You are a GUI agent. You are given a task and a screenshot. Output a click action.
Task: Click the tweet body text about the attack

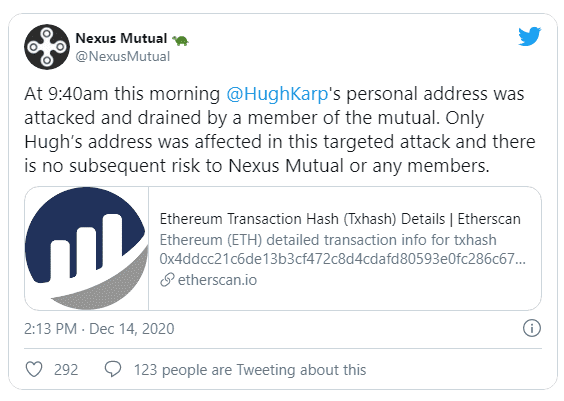click(280, 130)
